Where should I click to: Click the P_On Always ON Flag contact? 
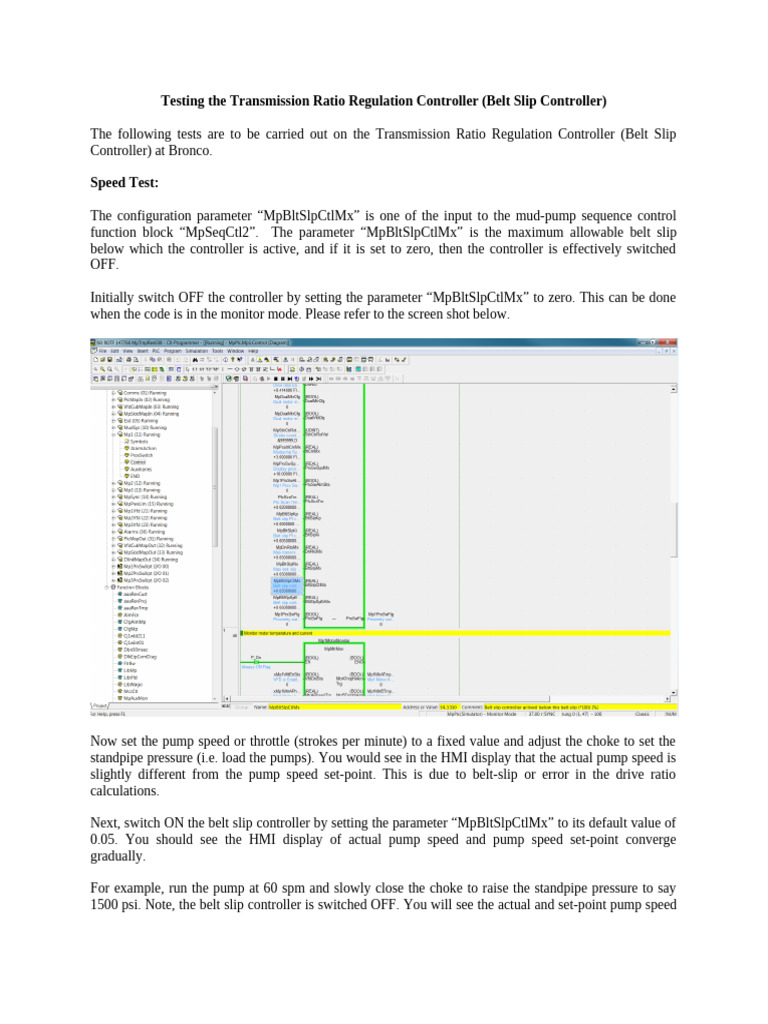point(255,660)
